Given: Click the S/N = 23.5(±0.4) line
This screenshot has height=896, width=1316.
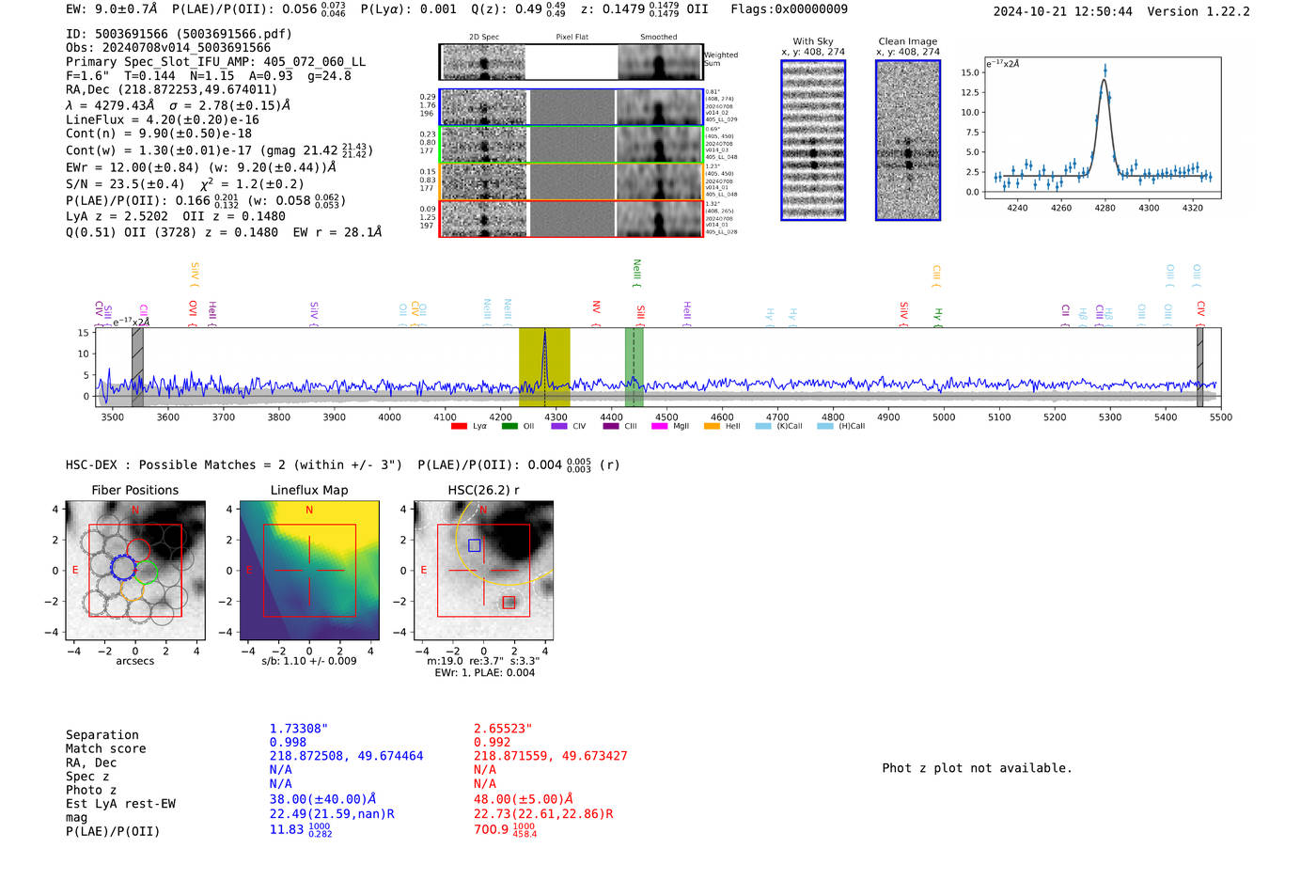Looking at the screenshot, I should [x=125, y=184].
